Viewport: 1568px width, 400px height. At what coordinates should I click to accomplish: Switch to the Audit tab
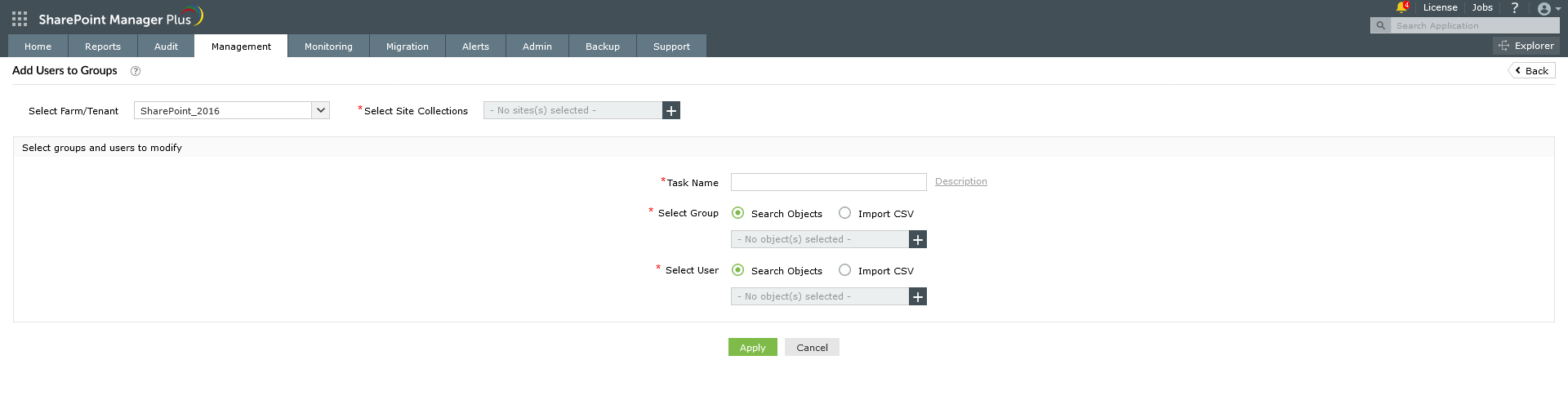coord(166,46)
